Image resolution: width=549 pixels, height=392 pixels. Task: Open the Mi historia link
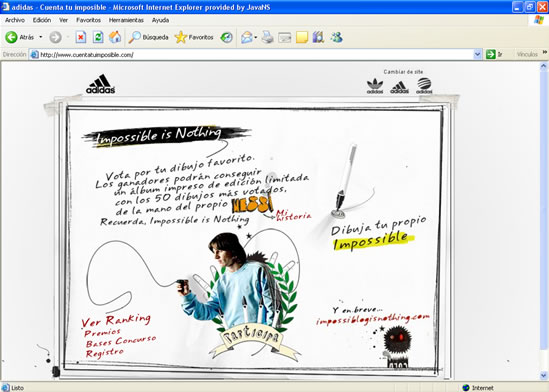pos(293,215)
